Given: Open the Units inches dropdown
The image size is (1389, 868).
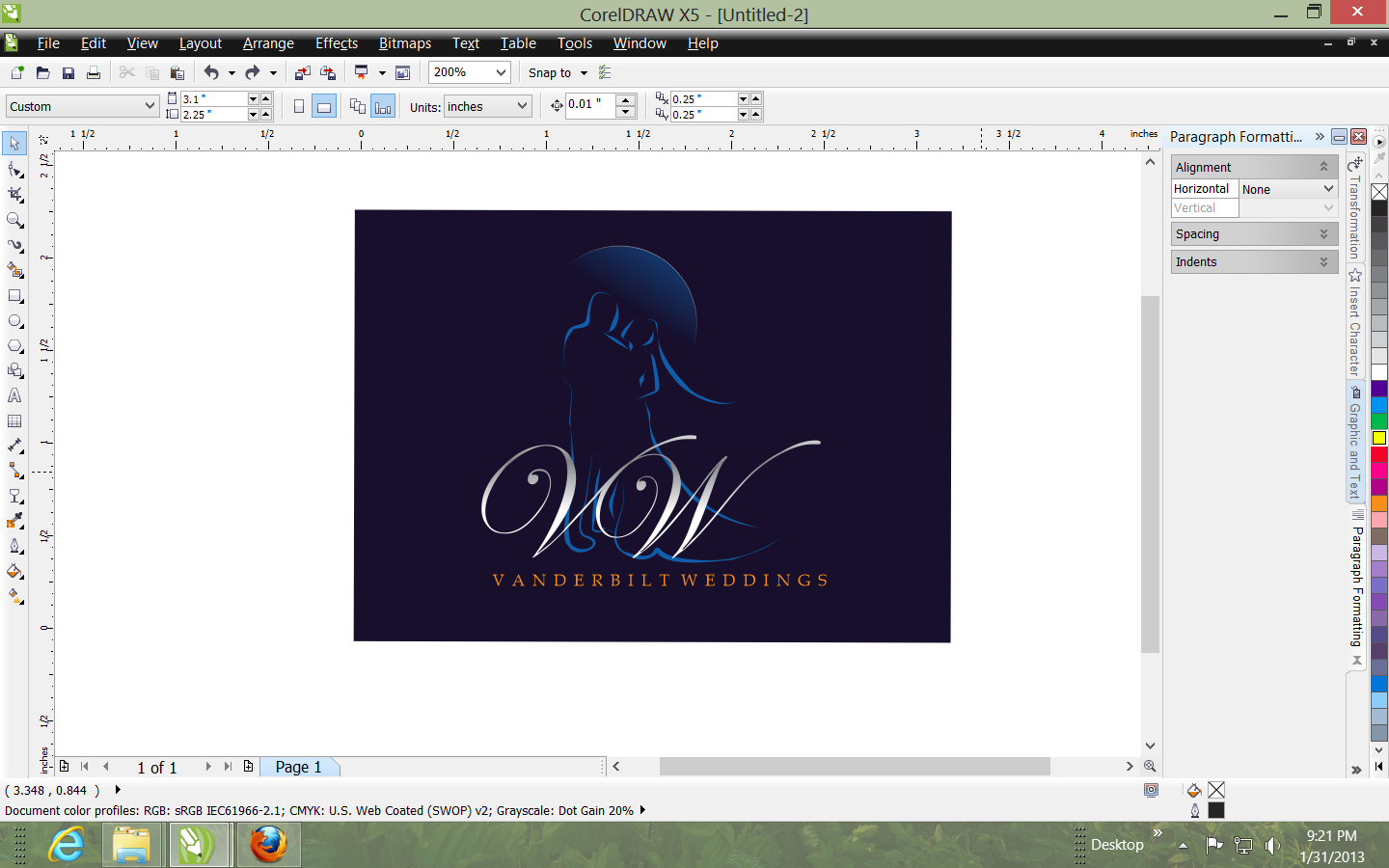Looking at the screenshot, I should (x=522, y=106).
